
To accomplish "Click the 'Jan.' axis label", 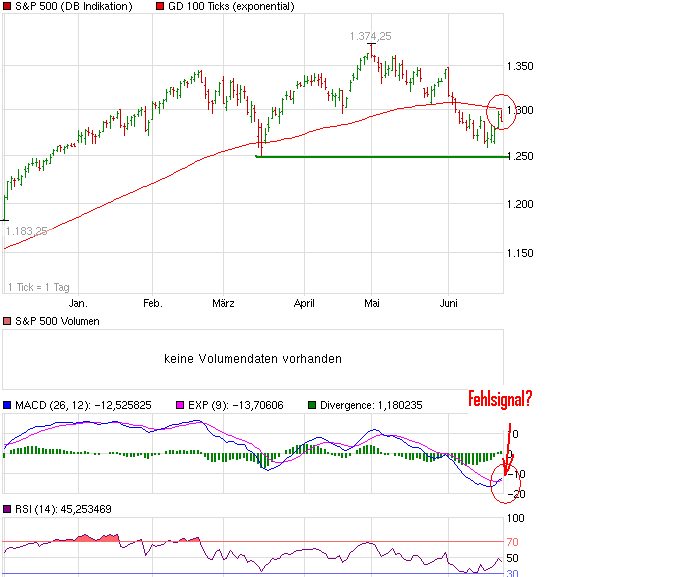I will [78, 303].
